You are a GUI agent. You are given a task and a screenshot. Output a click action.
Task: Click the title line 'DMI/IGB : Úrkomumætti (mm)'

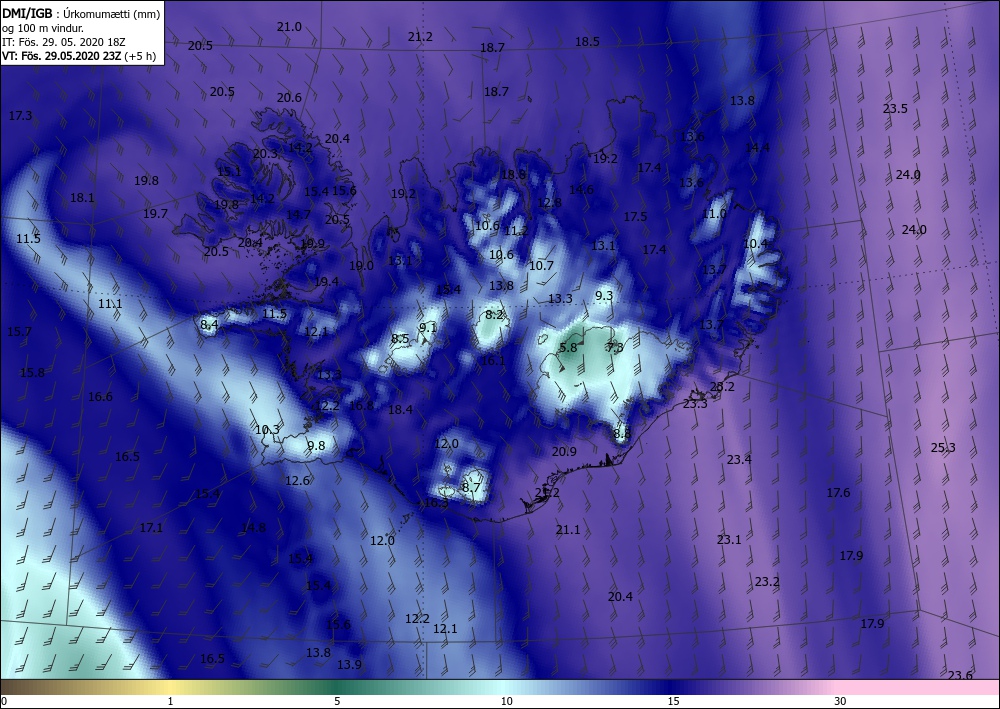click(x=81, y=13)
